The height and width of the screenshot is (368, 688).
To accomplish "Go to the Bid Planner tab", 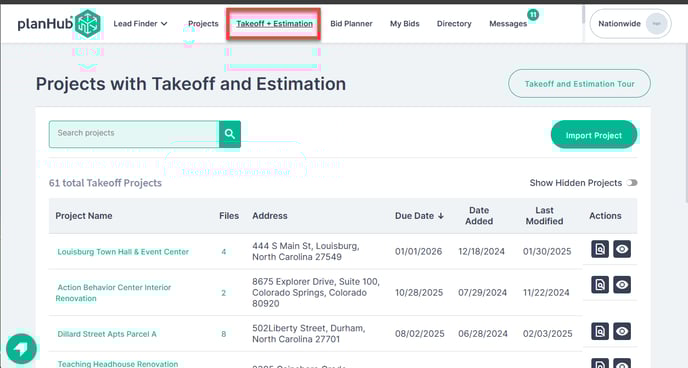I will coord(351,24).
